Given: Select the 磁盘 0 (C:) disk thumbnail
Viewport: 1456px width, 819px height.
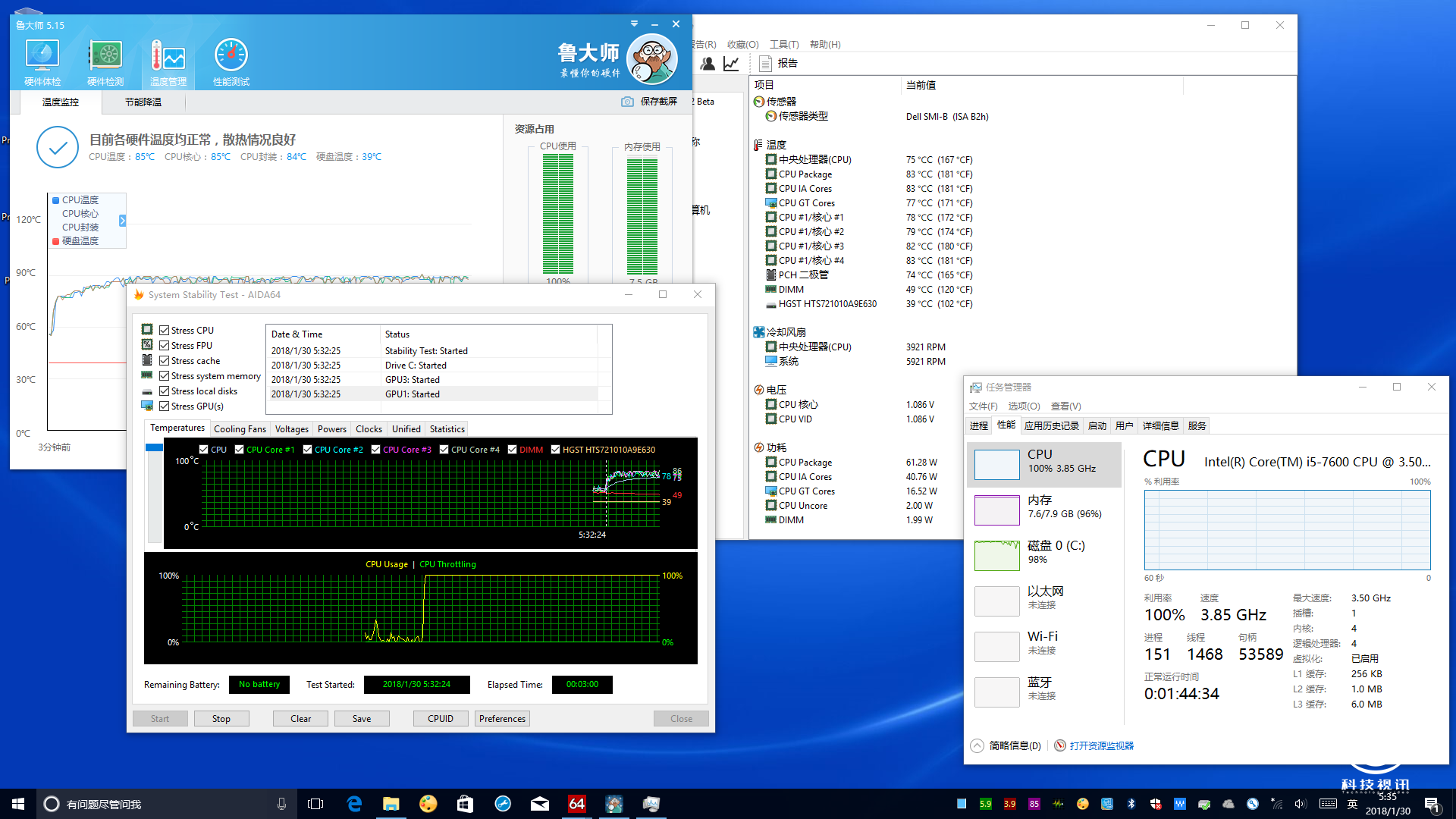Looking at the screenshot, I should click(x=996, y=556).
